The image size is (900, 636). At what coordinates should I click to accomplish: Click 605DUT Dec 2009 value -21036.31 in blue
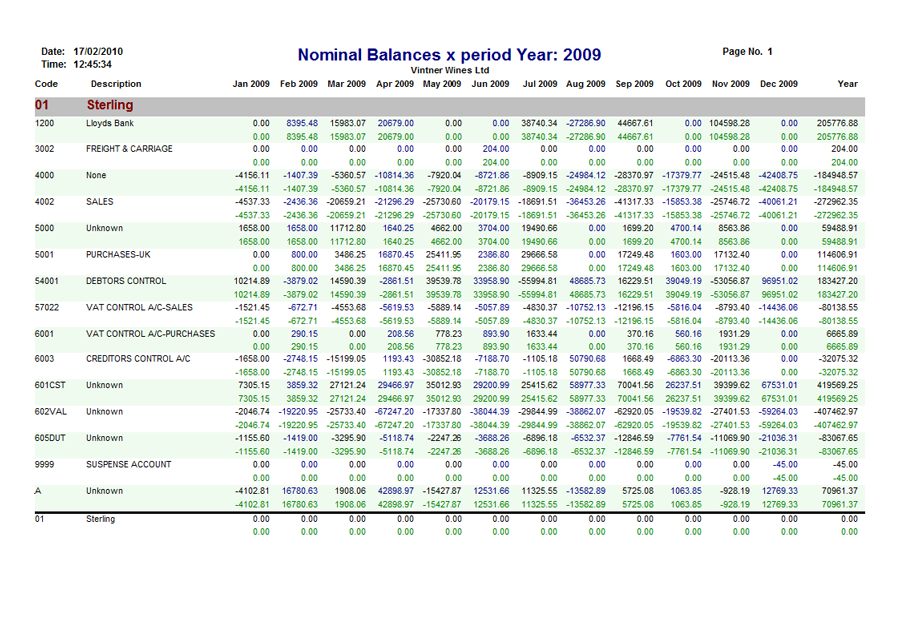(778, 438)
